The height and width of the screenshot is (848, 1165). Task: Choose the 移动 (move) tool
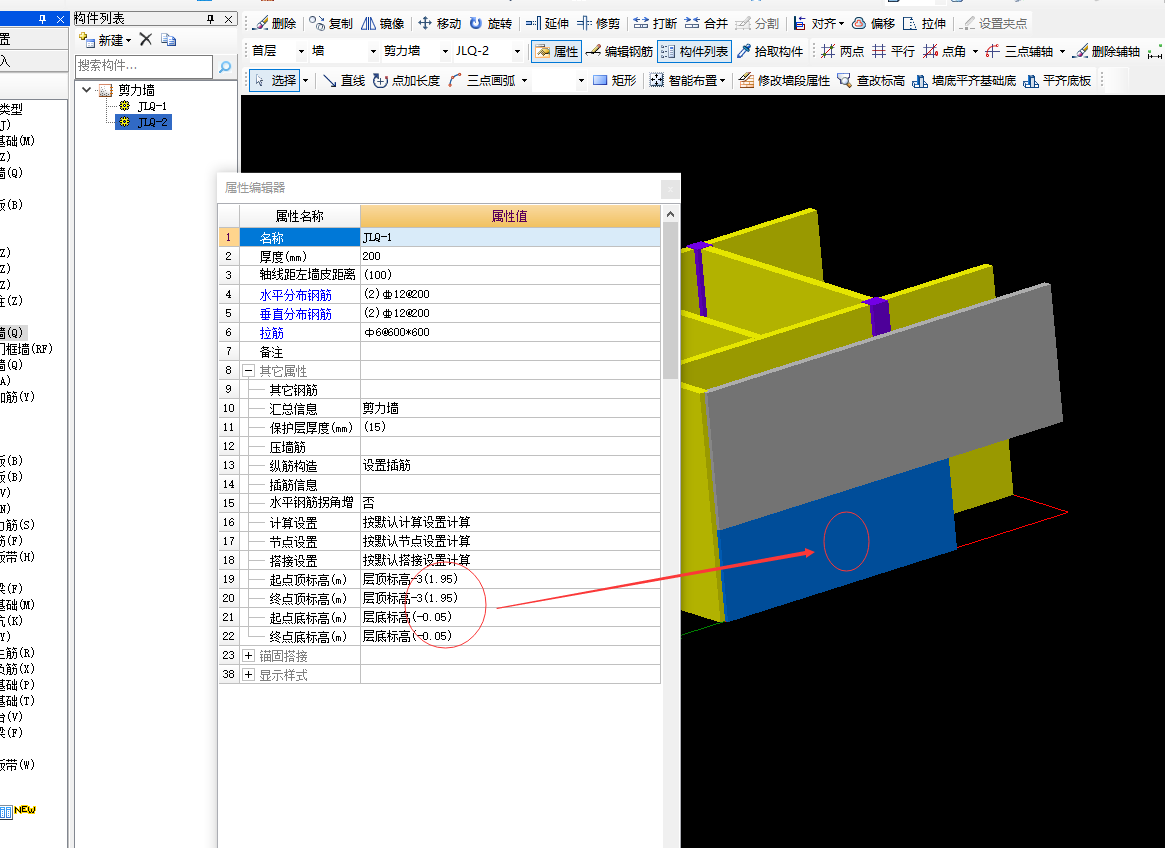tap(439, 24)
